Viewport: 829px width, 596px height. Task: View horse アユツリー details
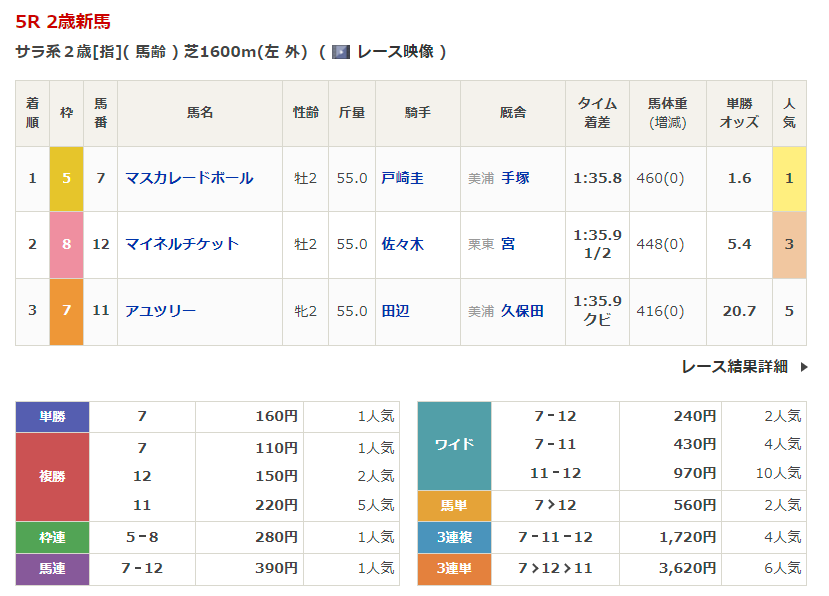[x=160, y=311]
